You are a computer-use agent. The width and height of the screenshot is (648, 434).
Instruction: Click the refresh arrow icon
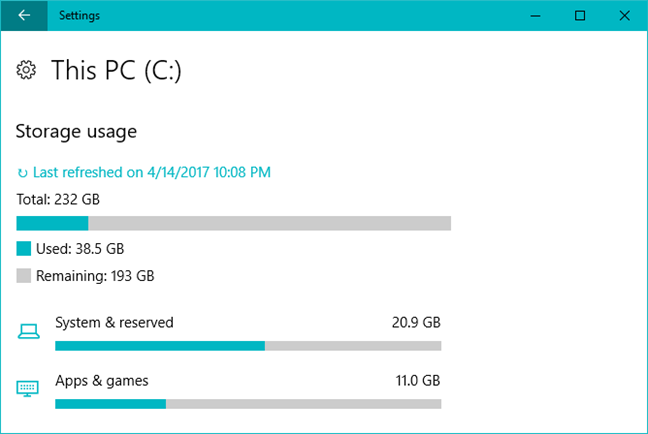(23, 173)
